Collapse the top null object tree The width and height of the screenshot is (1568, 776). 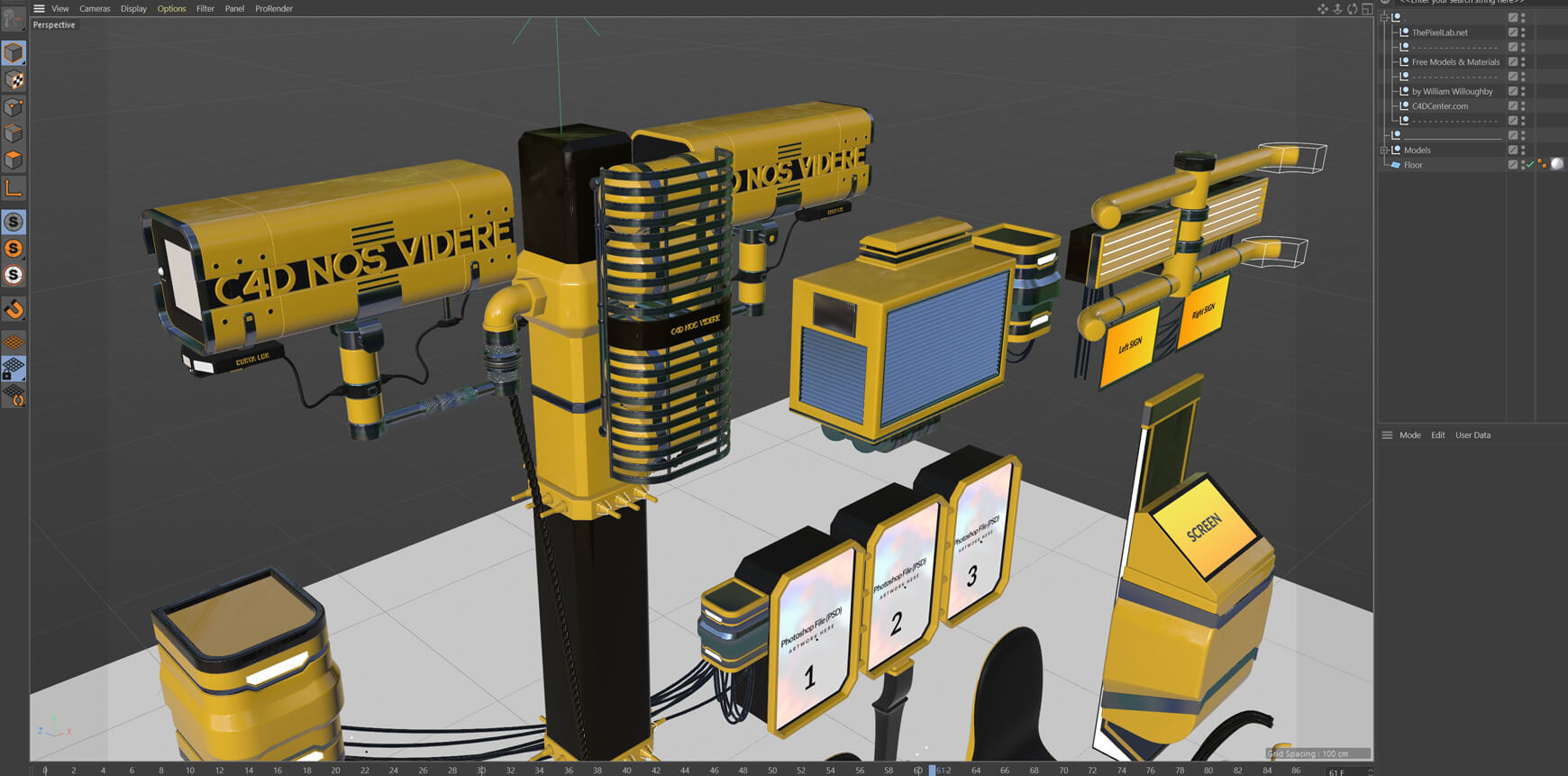tap(1385, 17)
